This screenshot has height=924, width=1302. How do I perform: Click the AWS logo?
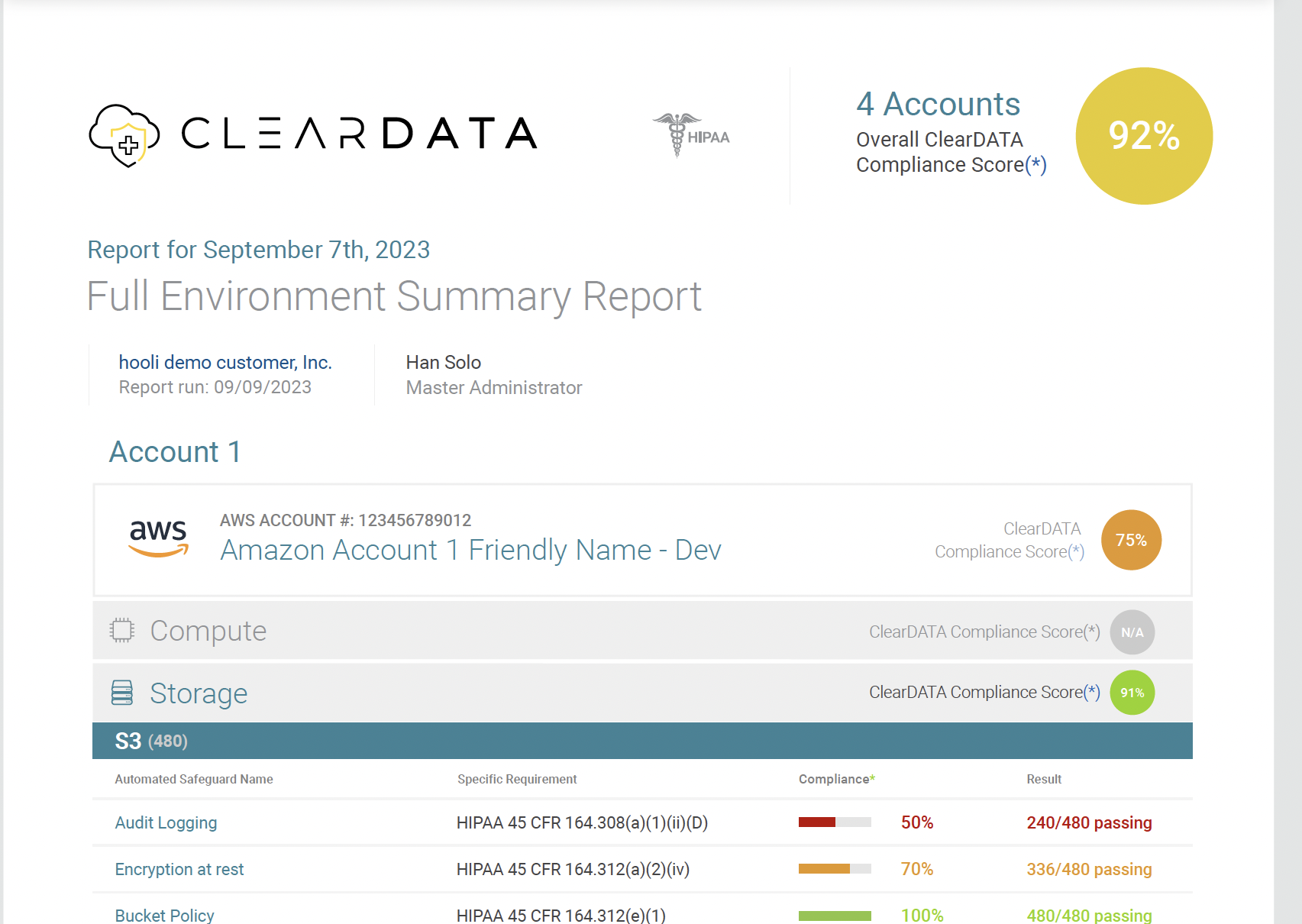coord(158,538)
